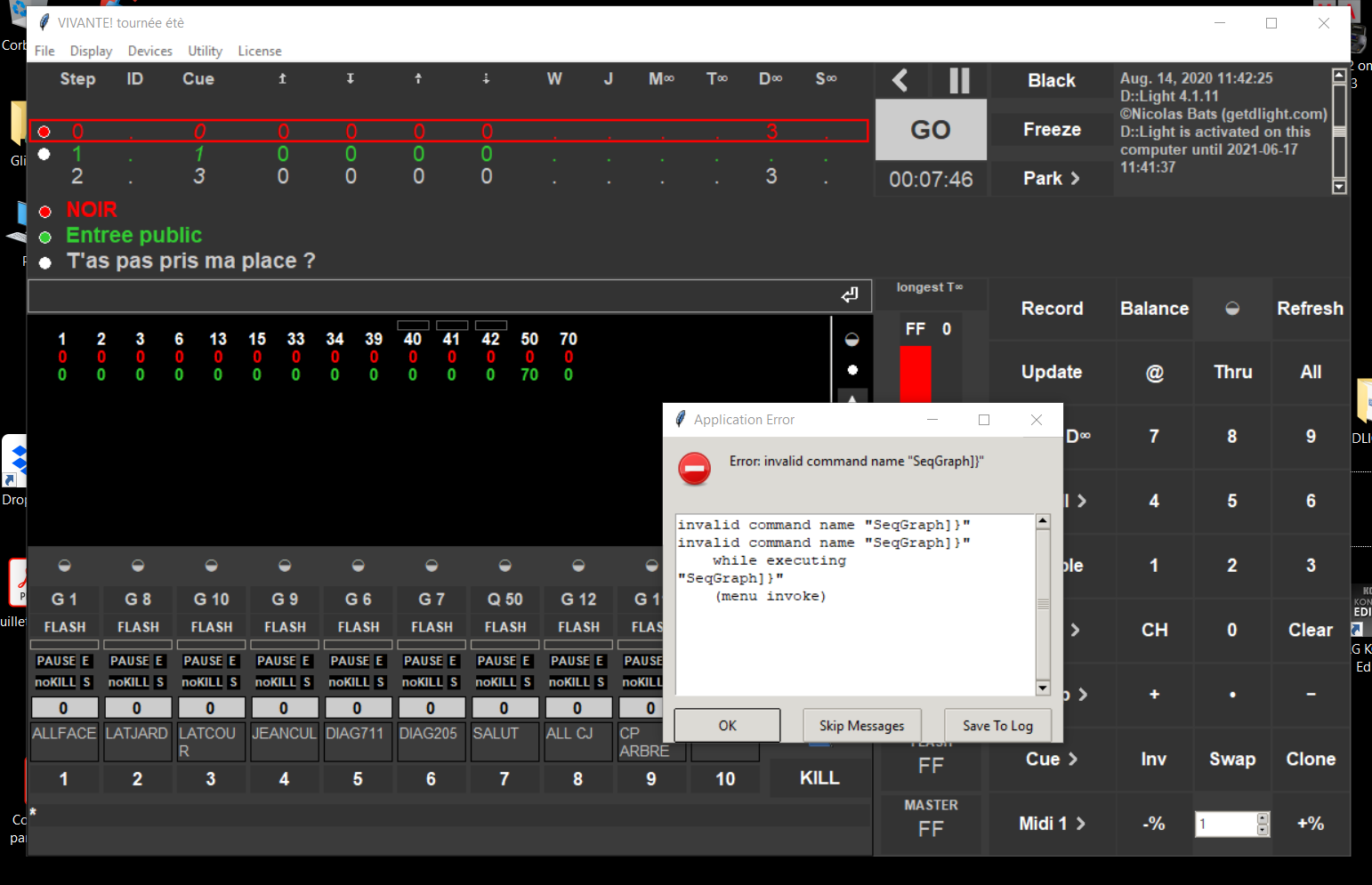This screenshot has height=885, width=1372.
Task: Click the half-circle icon above submaster Q 50
Action: click(x=504, y=566)
